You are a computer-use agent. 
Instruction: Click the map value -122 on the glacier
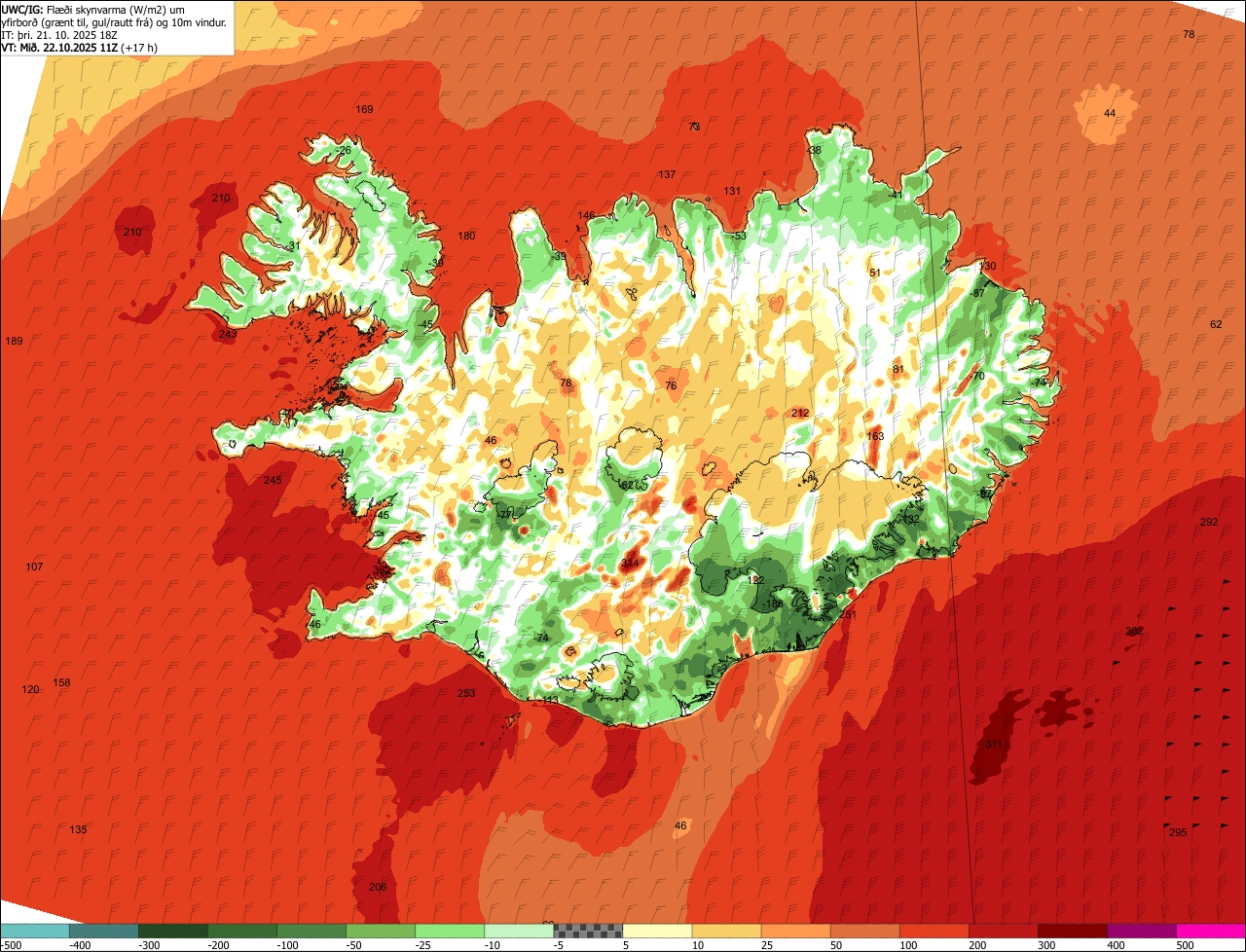(x=753, y=579)
